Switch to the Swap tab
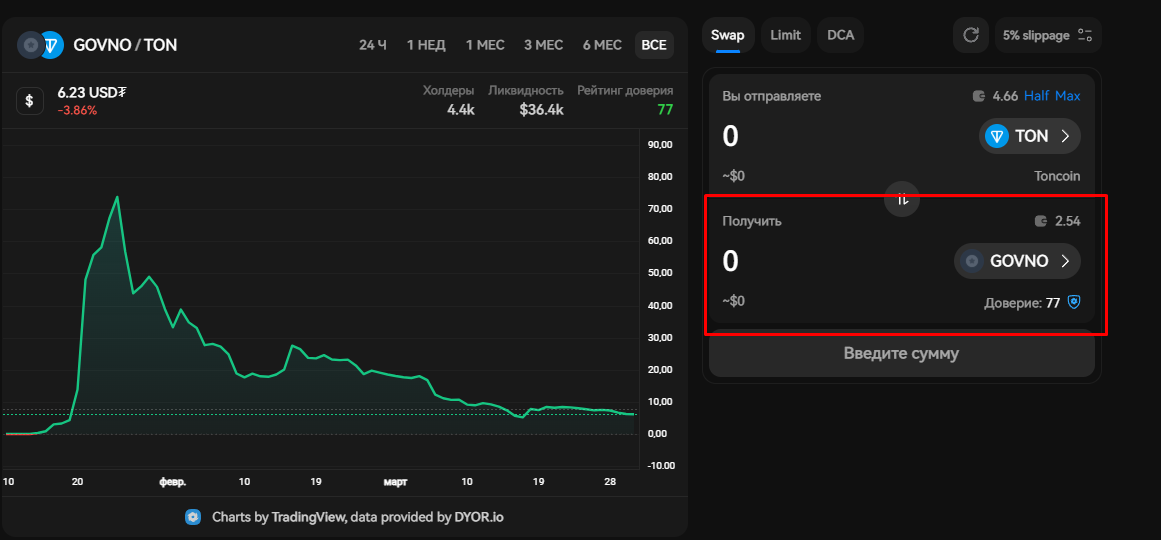1161x540 pixels. [x=728, y=35]
